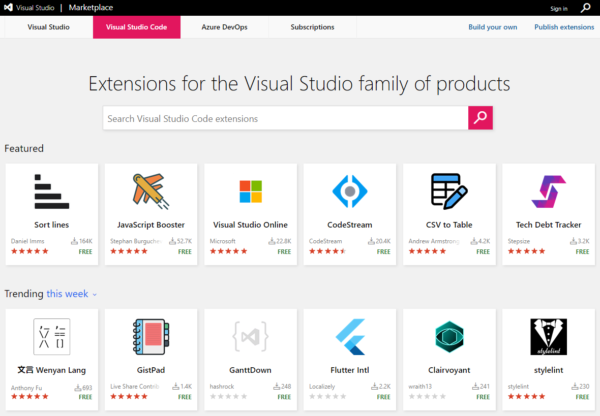
Task: Expand the Trending 'this week' dropdown
Action: (72, 294)
